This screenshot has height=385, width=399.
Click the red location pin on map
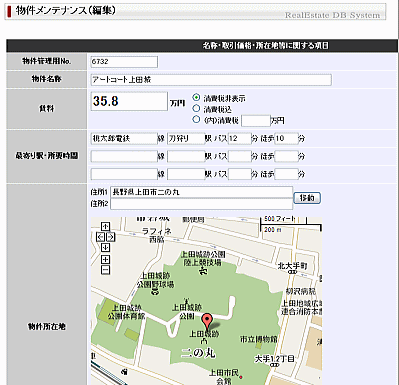(207, 321)
